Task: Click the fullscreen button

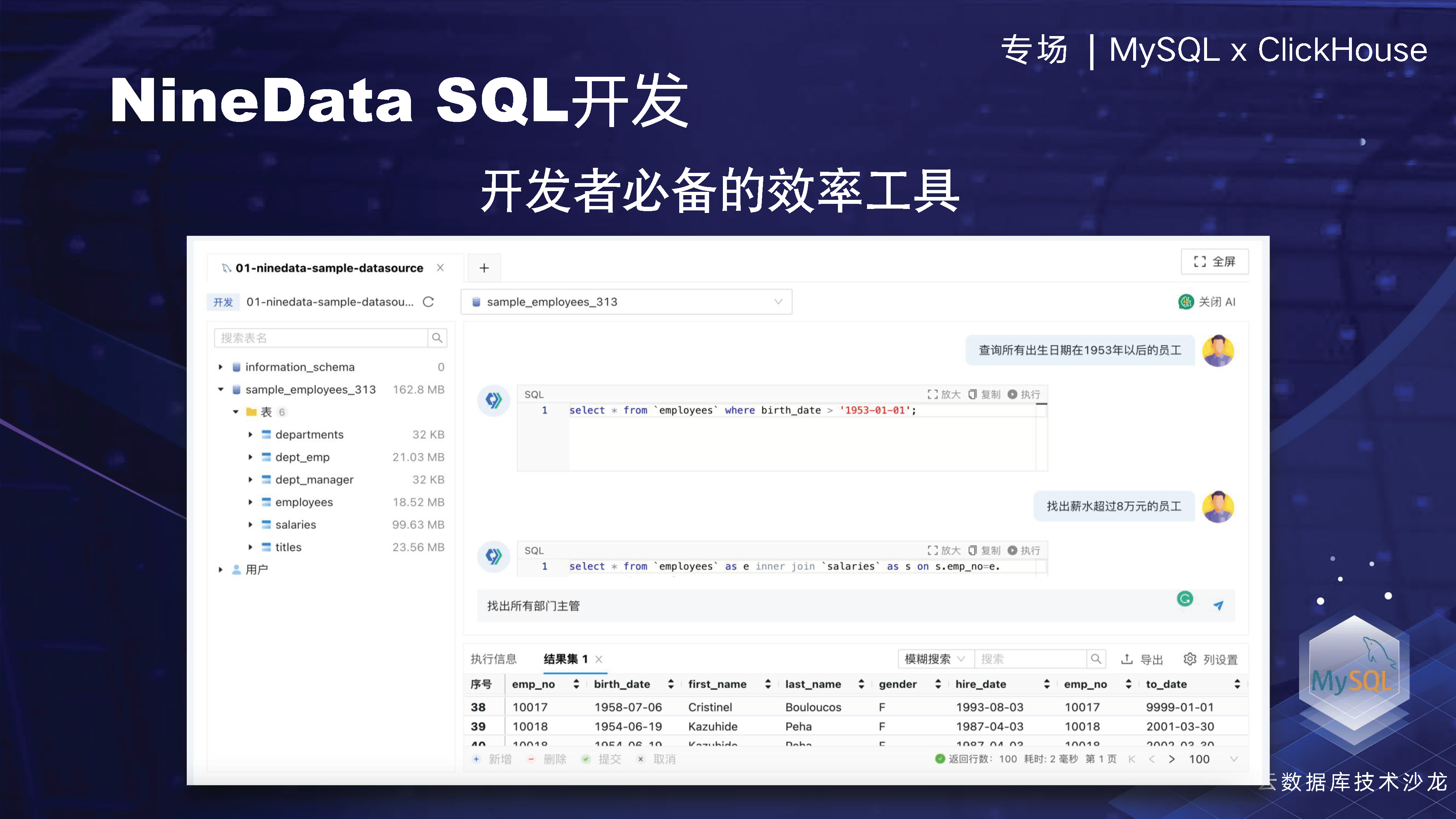Action: tap(1214, 262)
